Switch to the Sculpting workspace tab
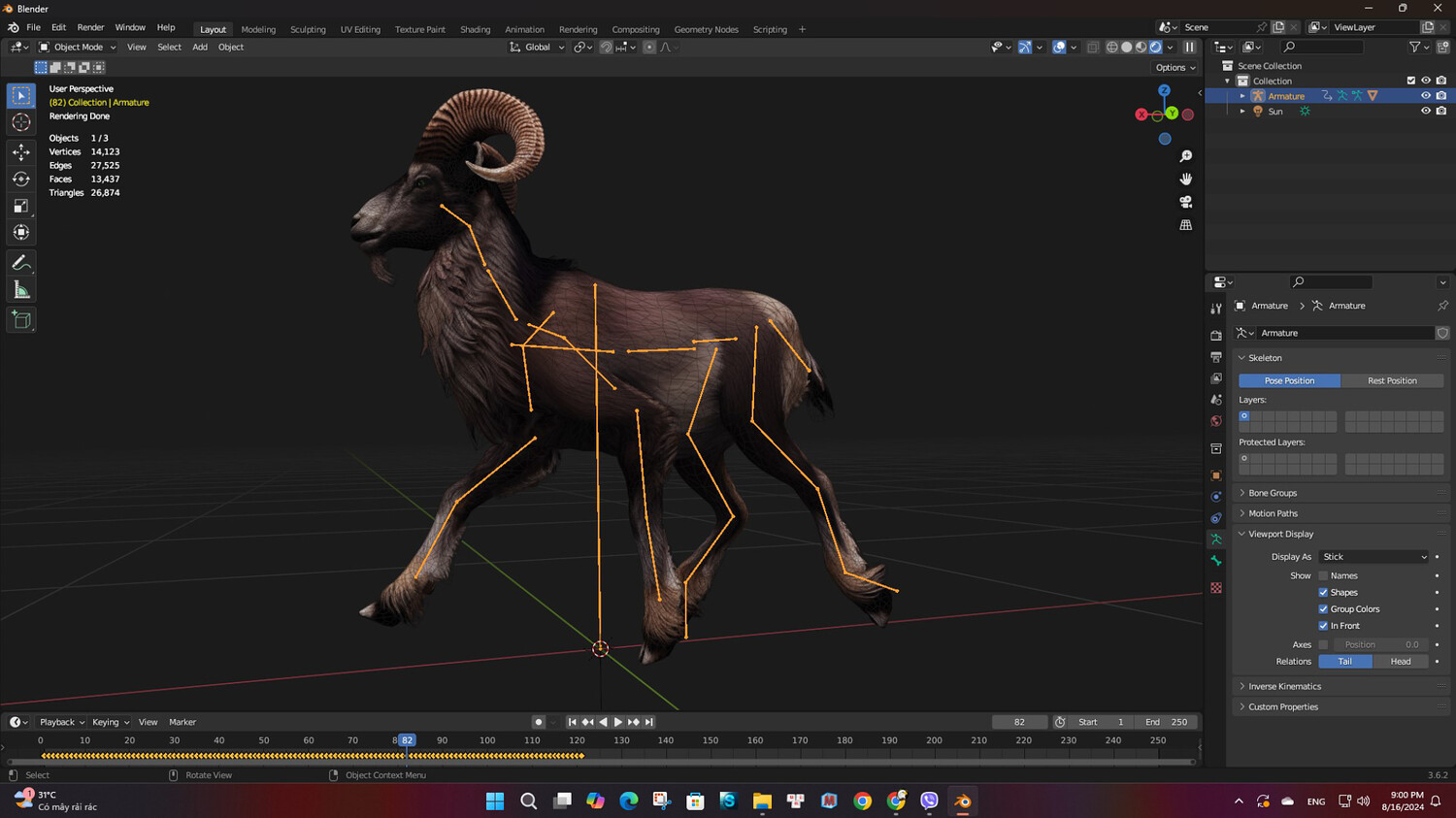The image size is (1456, 818). pos(308,29)
